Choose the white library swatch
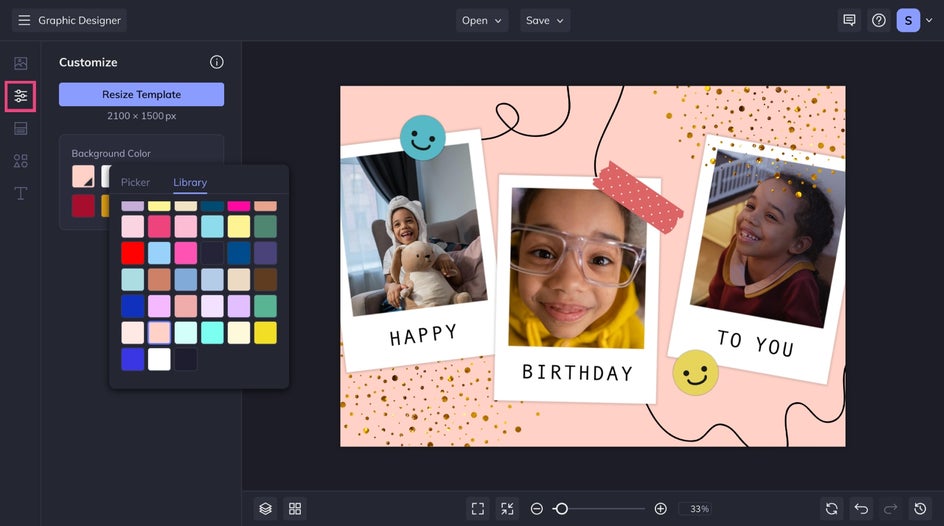 click(x=159, y=359)
